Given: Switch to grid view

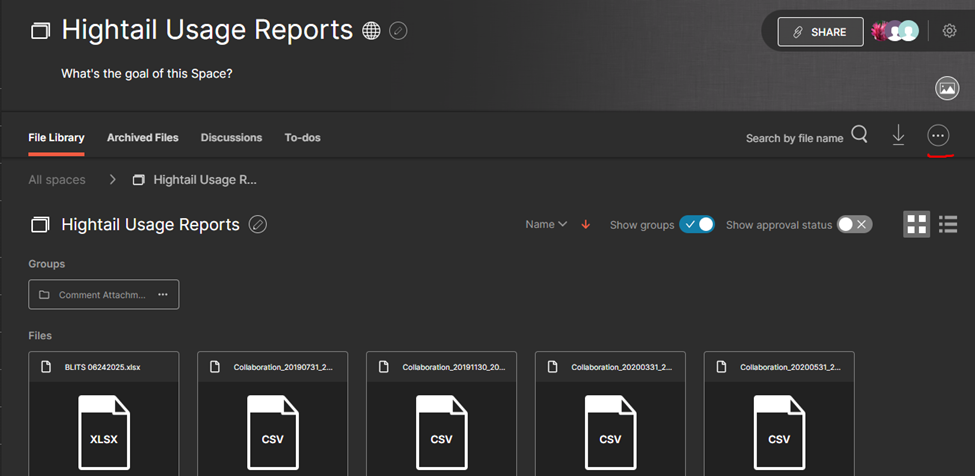Looking at the screenshot, I should pyautogui.click(x=917, y=224).
